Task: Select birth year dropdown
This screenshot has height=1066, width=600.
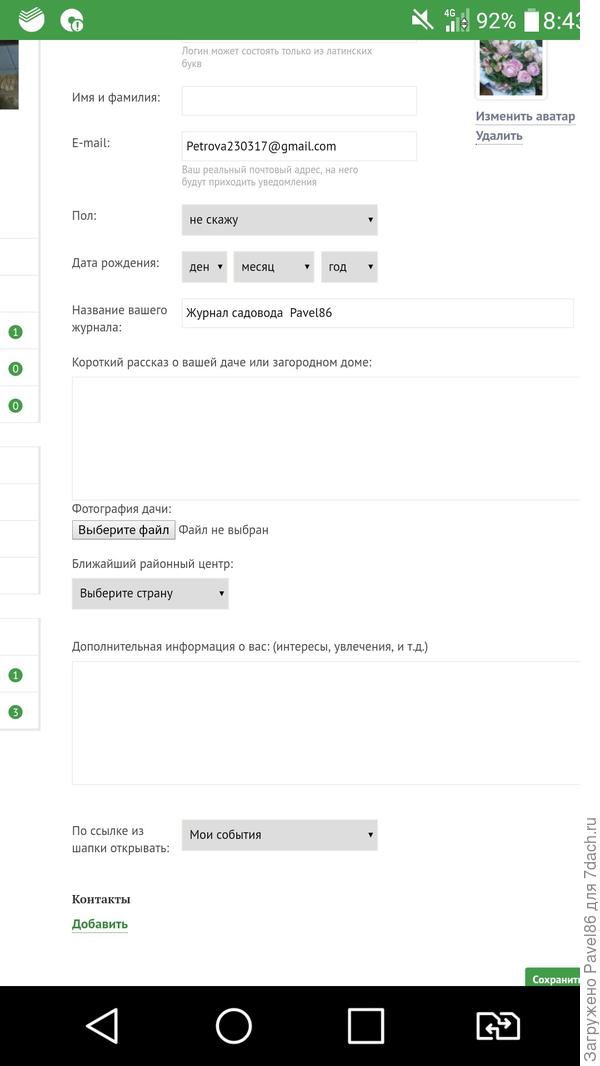Action: (x=349, y=267)
